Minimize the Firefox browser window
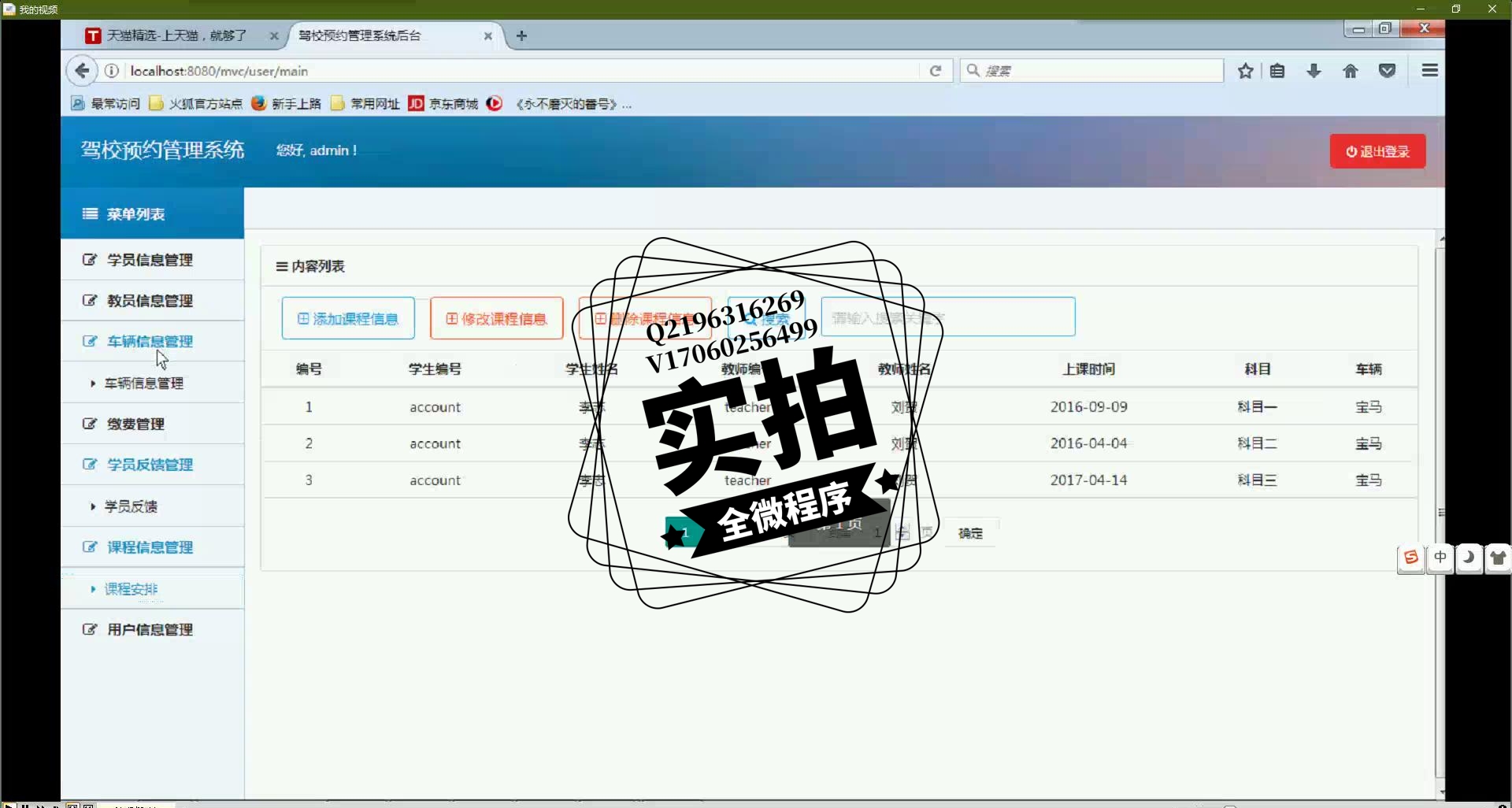This screenshot has width=1512, height=808. [x=1359, y=29]
